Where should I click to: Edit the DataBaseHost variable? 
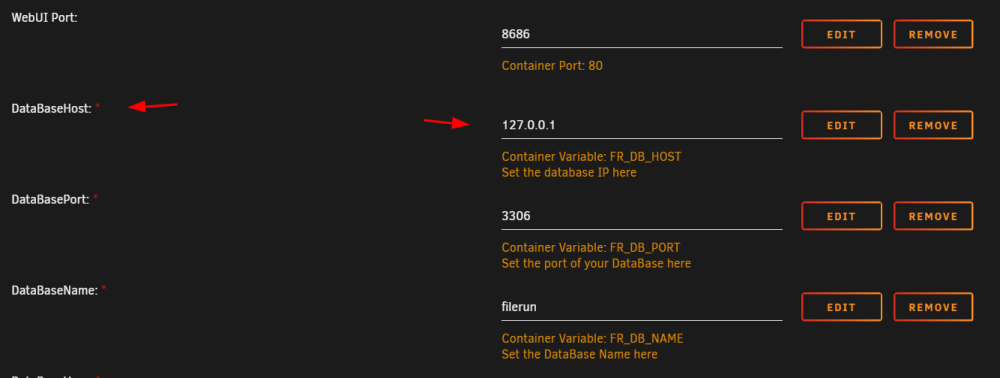click(x=841, y=126)
